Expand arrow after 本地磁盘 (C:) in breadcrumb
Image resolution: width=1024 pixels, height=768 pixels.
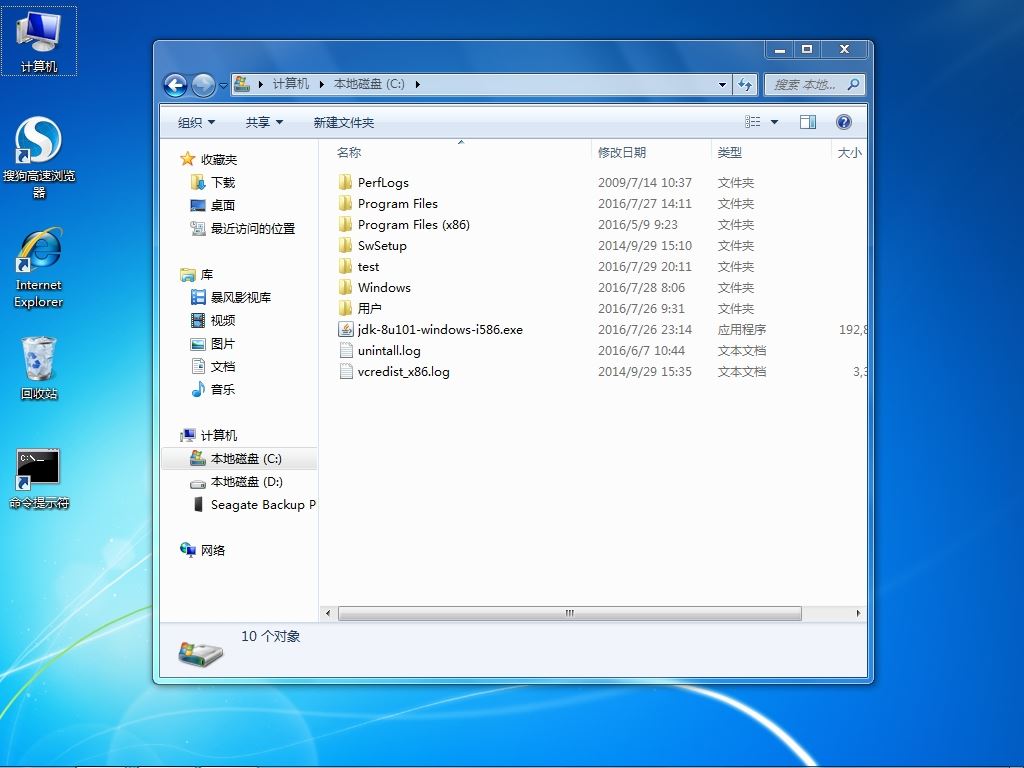click(417, 84)
